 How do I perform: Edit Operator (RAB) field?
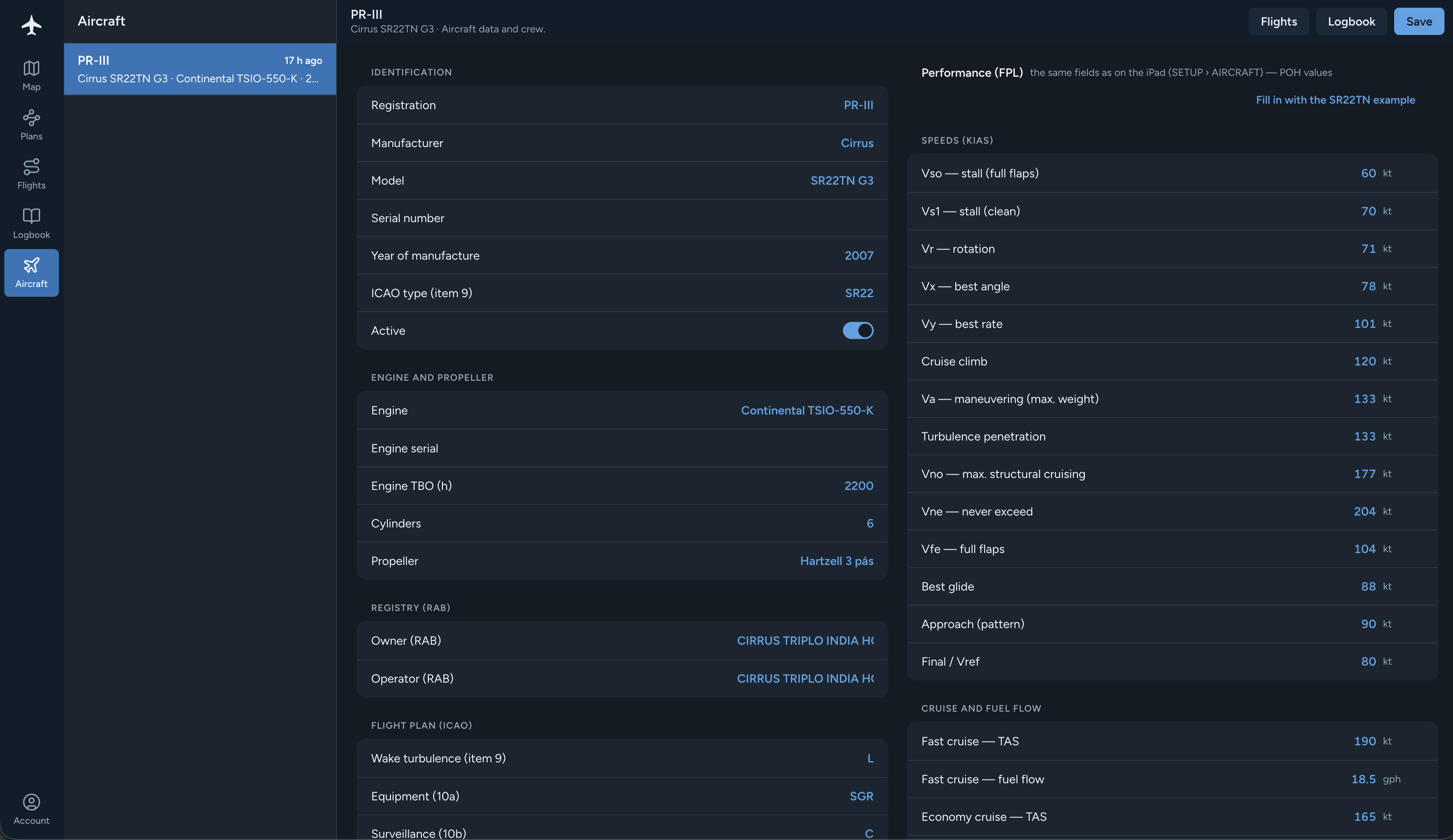tap(622, 679)
